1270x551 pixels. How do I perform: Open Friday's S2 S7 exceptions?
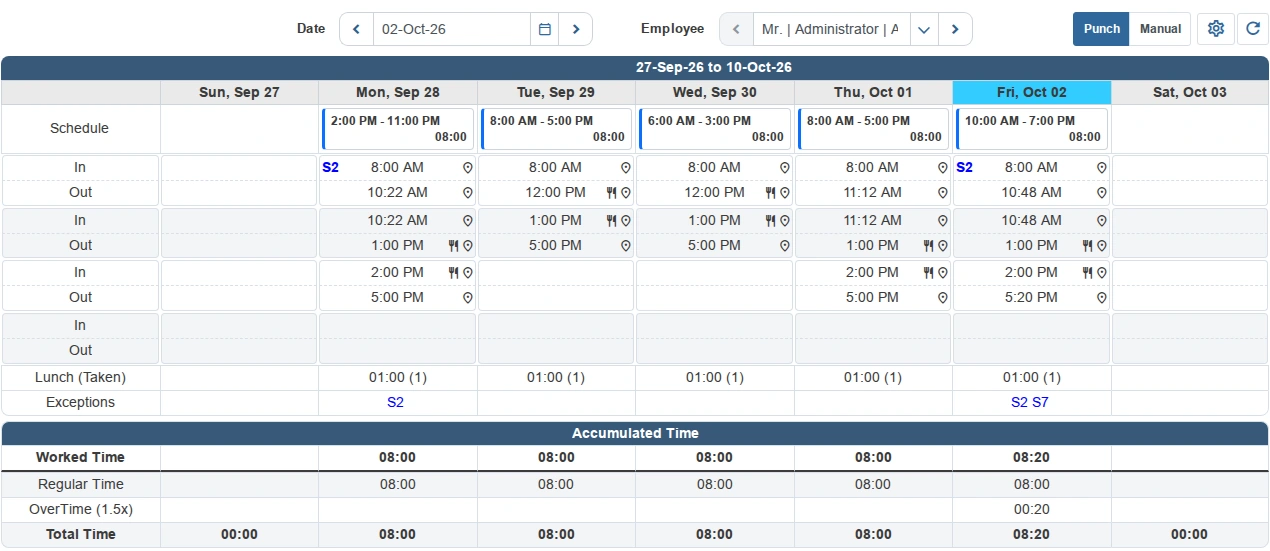point(1030,402)
